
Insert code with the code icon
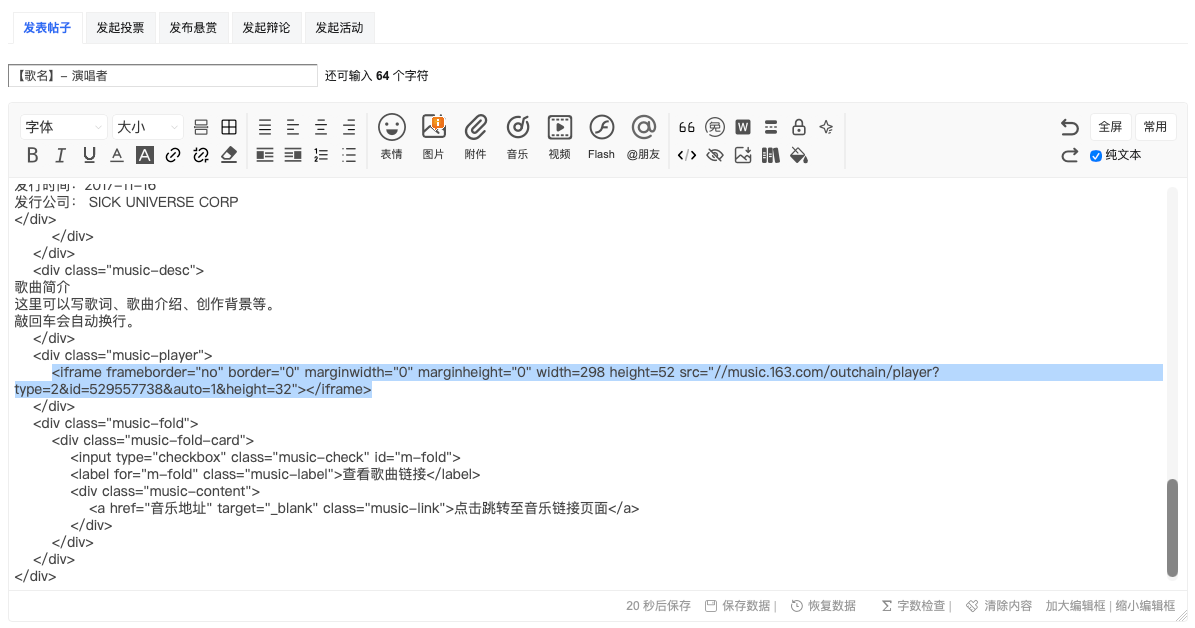pyautogui.click(x=687, y=155)
